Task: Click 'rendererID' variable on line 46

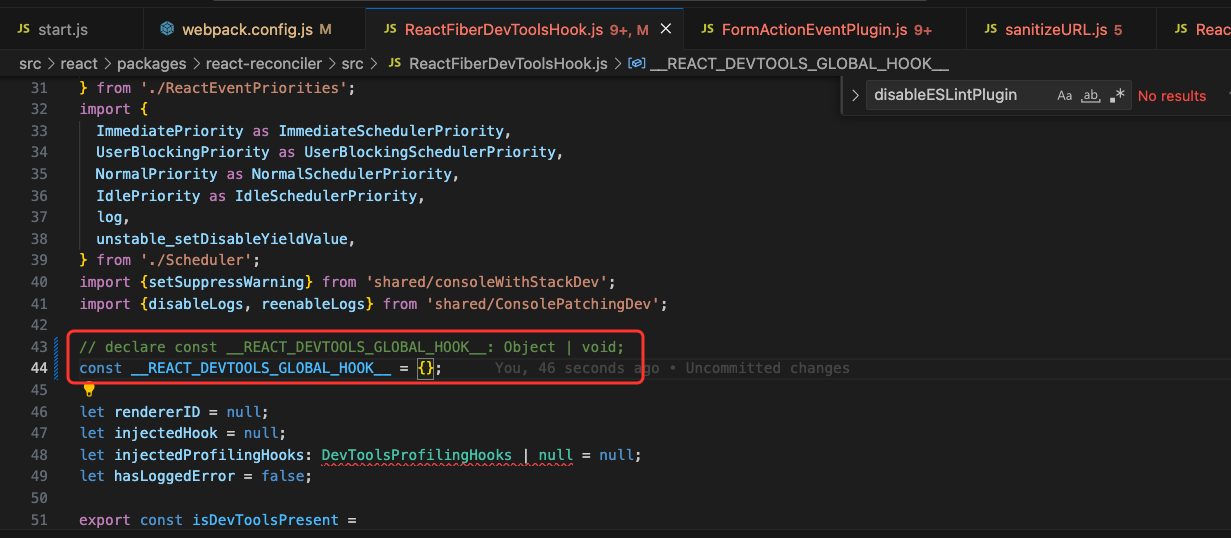Action: 157,411
